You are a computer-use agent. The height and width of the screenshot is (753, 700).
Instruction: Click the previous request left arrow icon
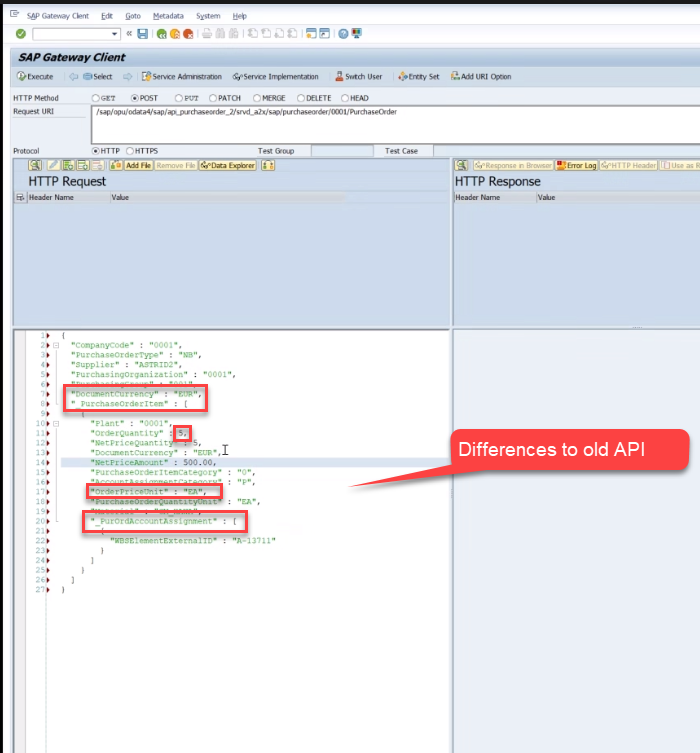73,76
